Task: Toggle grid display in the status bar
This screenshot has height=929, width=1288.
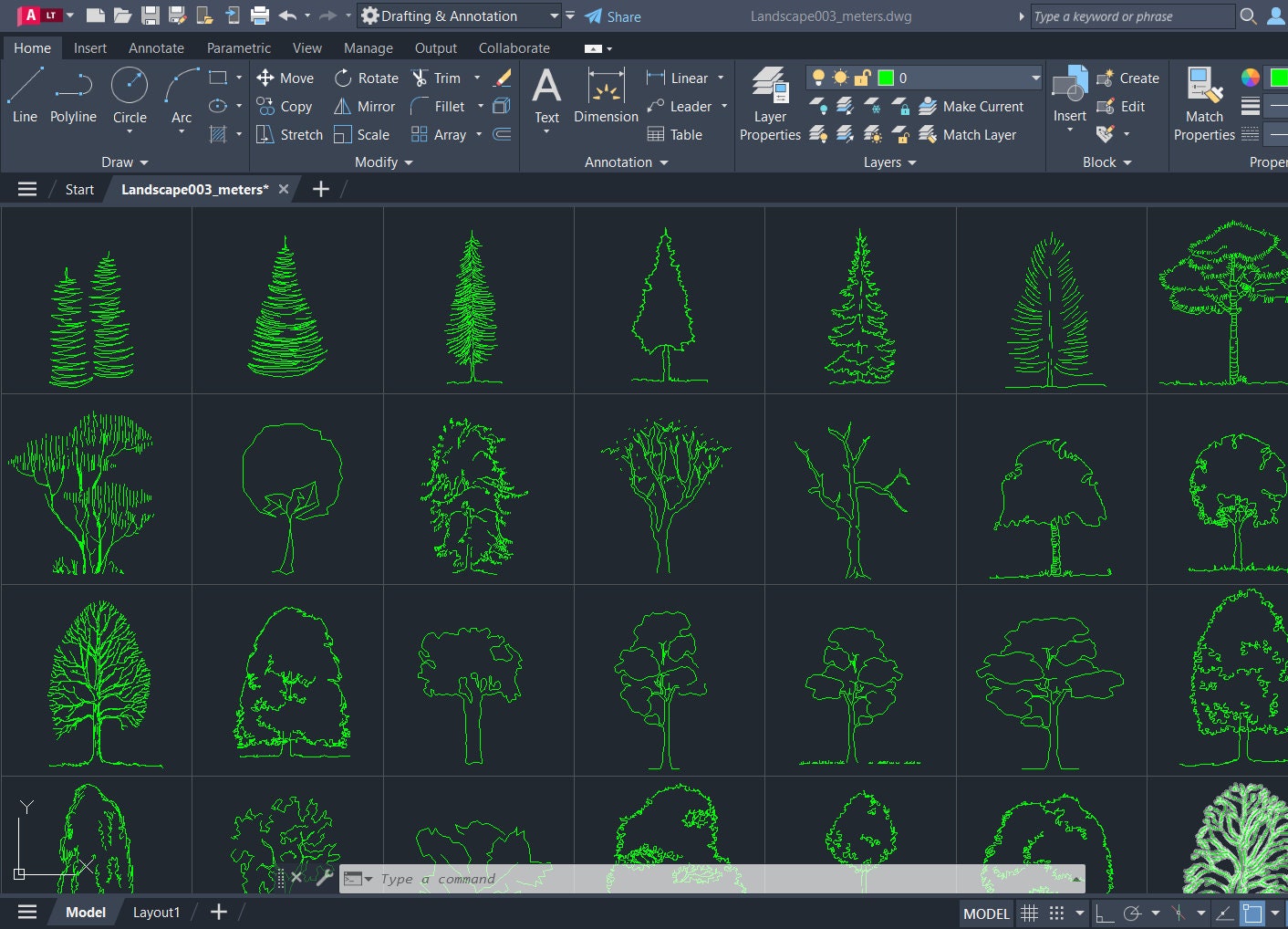Action: click(1029, 913)
